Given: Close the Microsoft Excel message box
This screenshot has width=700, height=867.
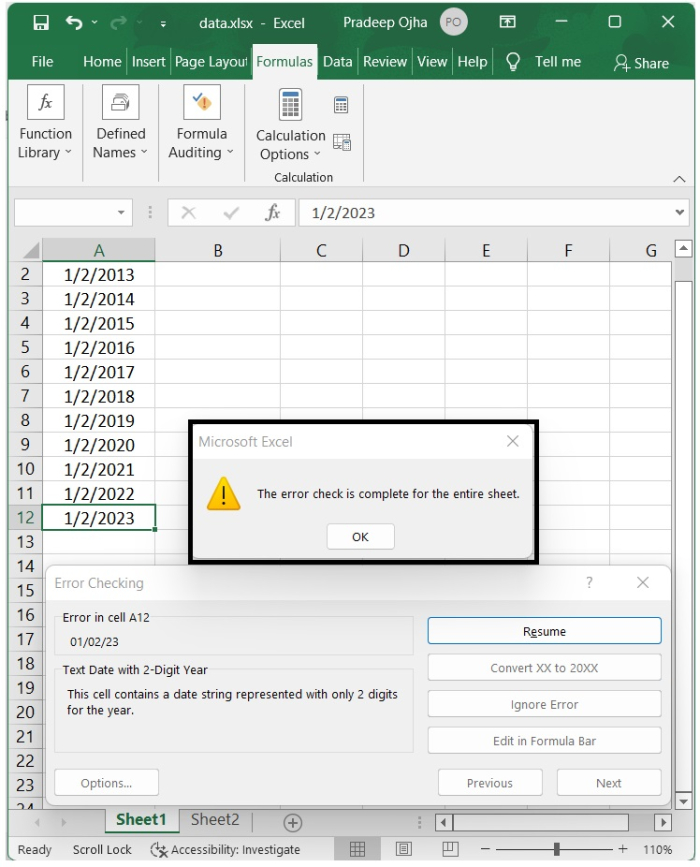Looking at the screenshot, I should coord(513,441).
